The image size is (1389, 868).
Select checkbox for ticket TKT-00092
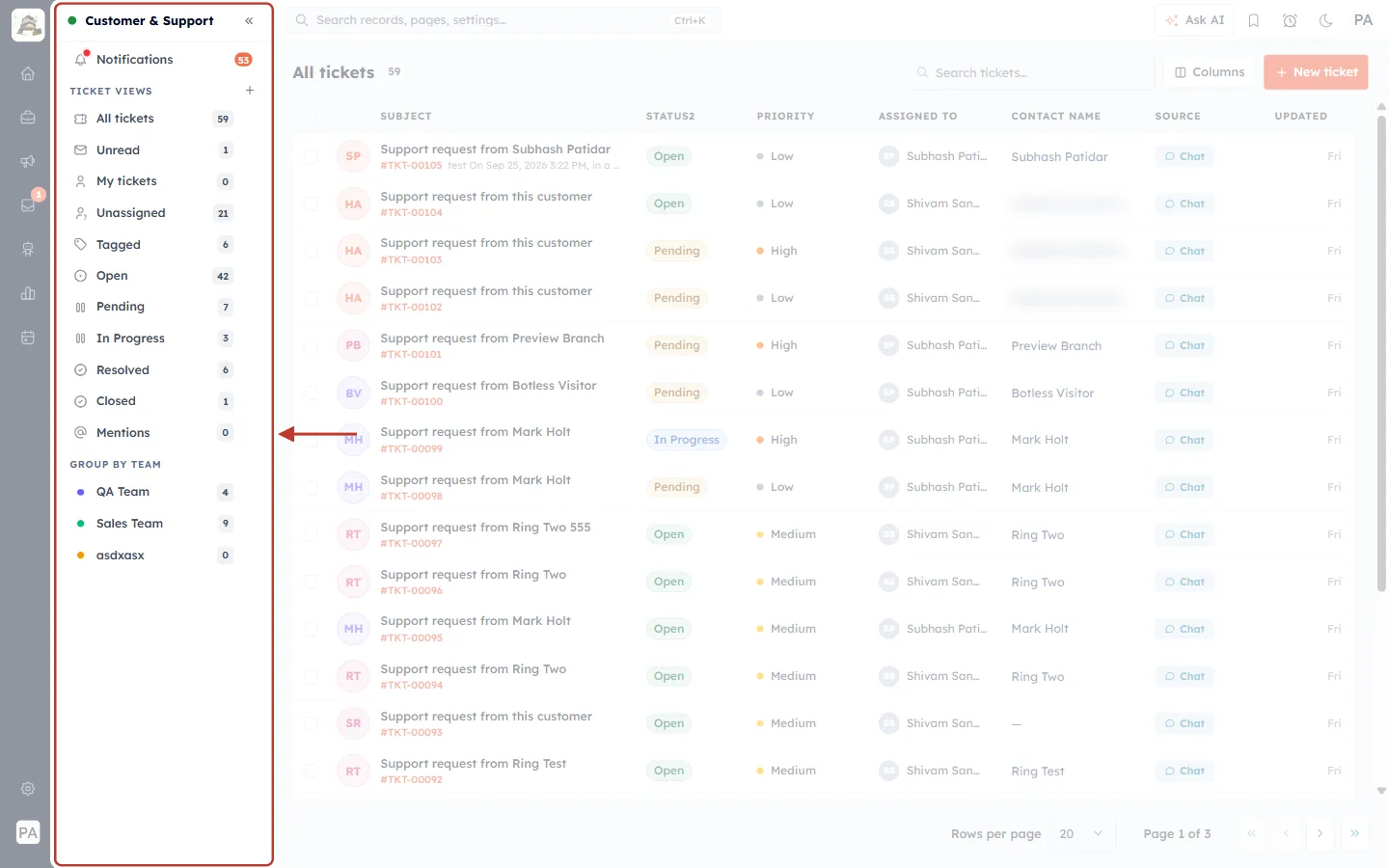click(311, 771)
